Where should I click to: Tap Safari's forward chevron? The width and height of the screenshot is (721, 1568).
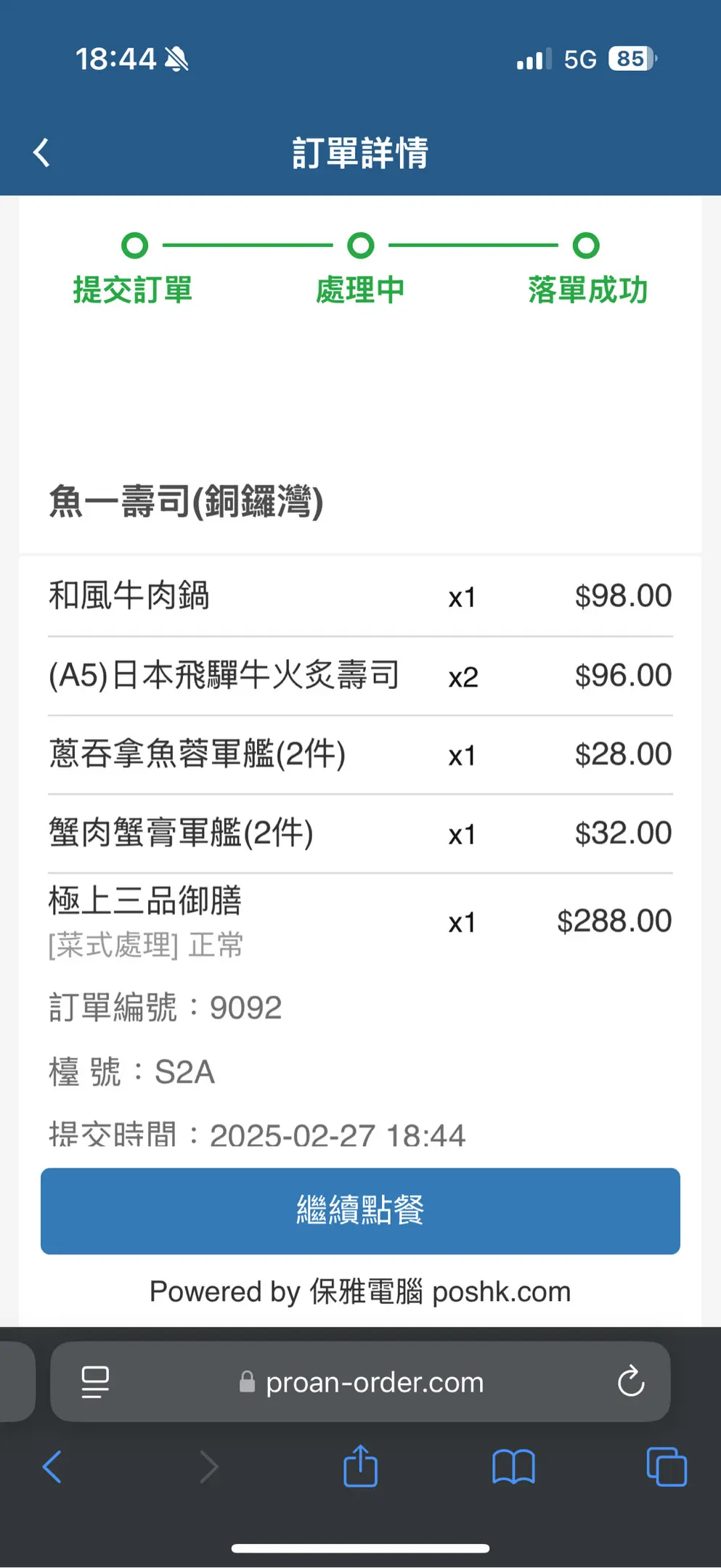[209, 1467]
